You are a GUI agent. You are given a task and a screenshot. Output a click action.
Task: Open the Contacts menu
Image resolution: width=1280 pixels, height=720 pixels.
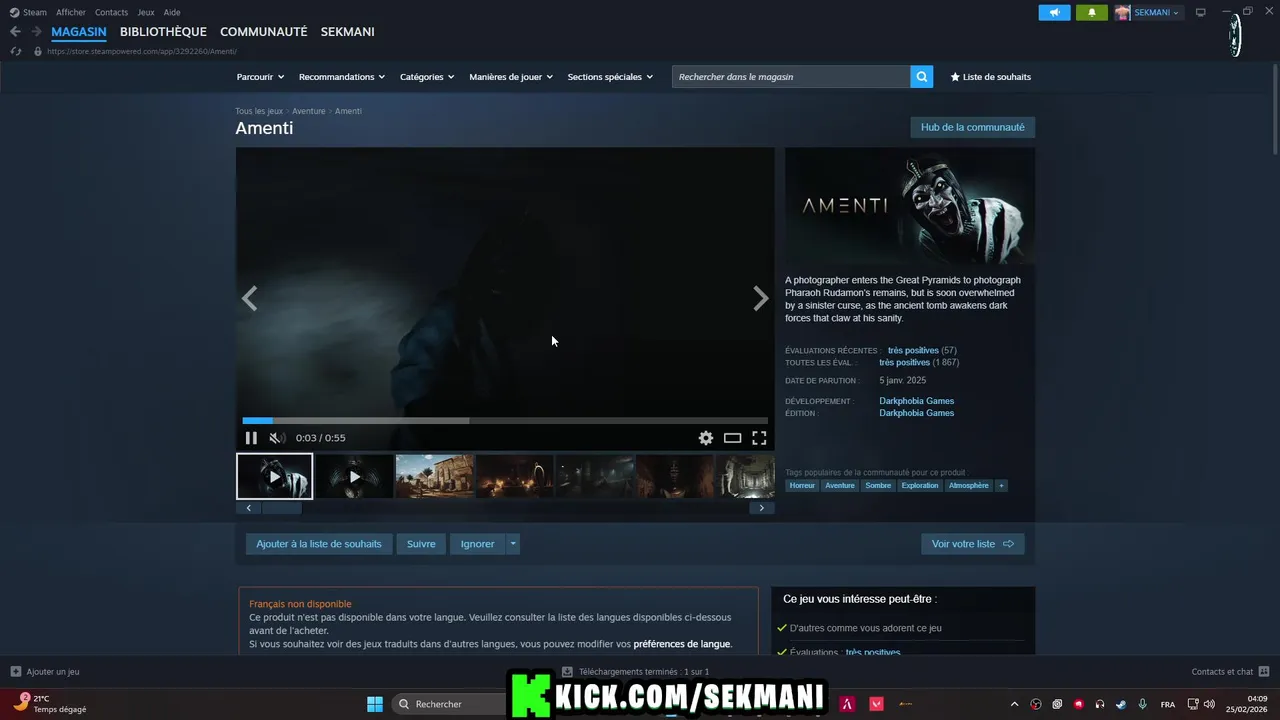[111, 12]
